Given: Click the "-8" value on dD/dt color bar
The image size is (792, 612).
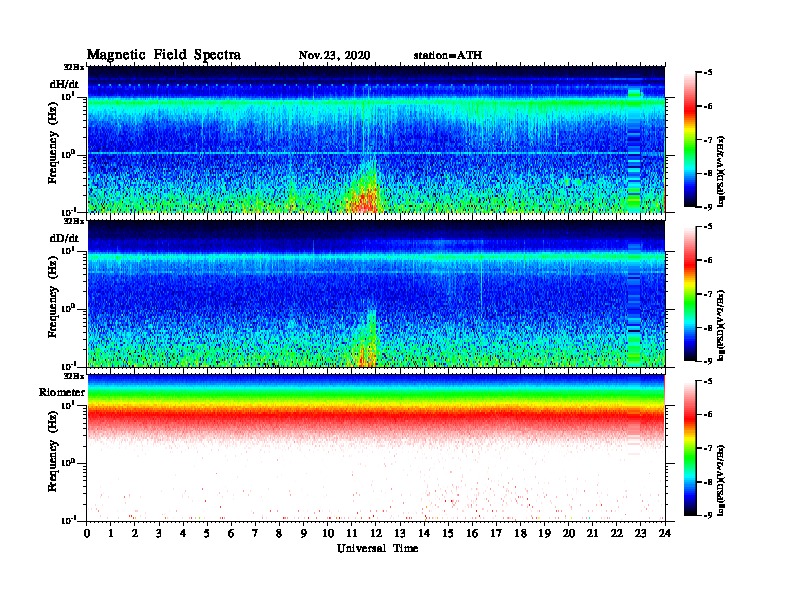Looking at the screenshot, I should [708, 328].
